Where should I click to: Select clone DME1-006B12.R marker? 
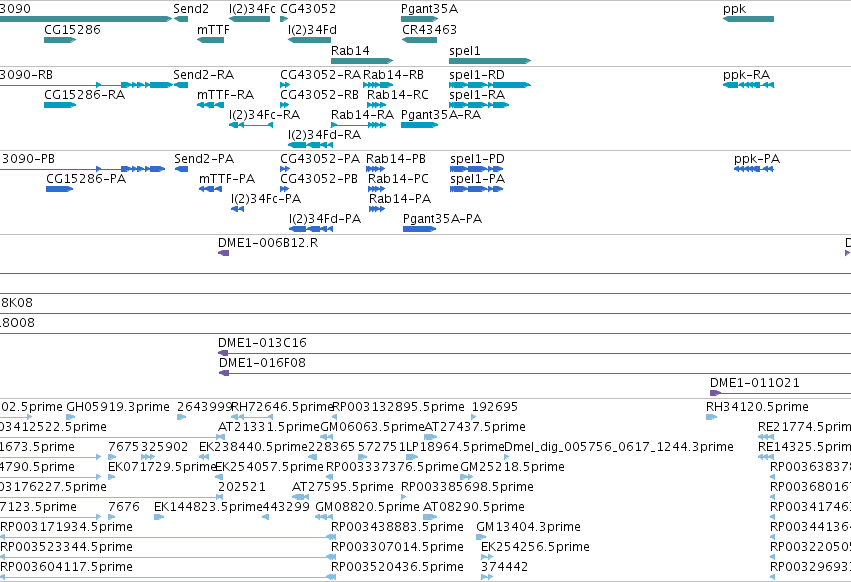click(x=223, y=253)
